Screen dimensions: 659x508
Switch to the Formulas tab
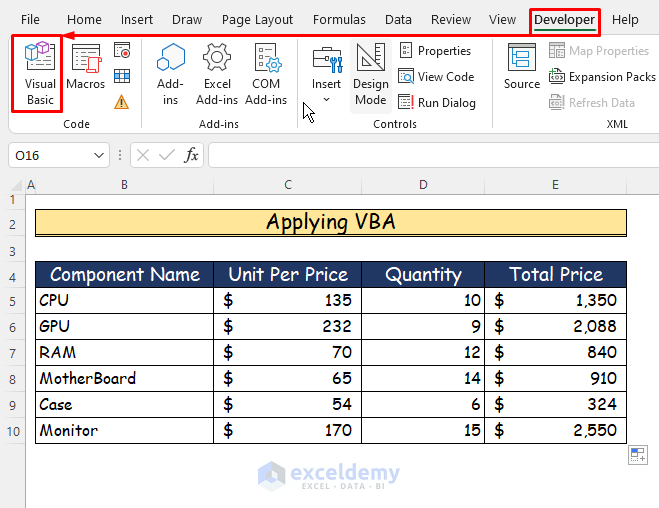point(339,20)
